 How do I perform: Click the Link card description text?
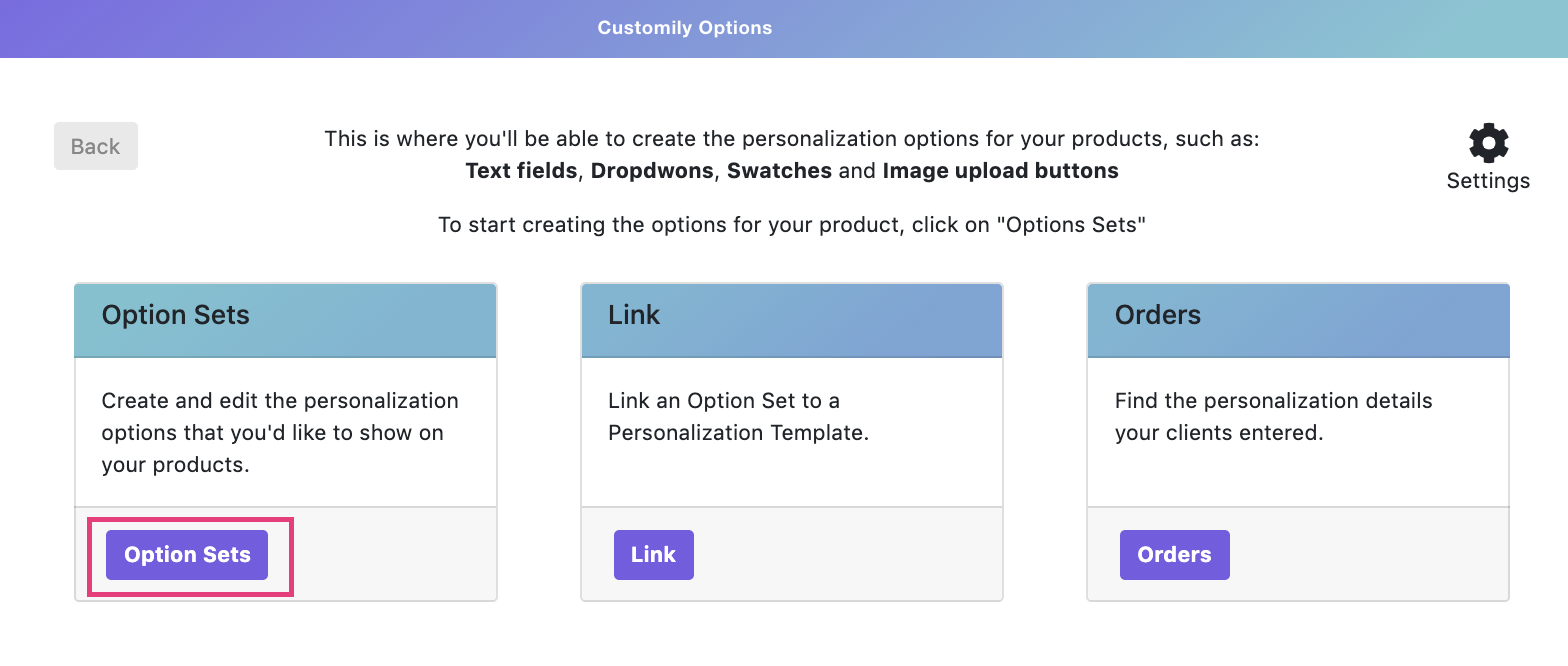tap(738, 417)
